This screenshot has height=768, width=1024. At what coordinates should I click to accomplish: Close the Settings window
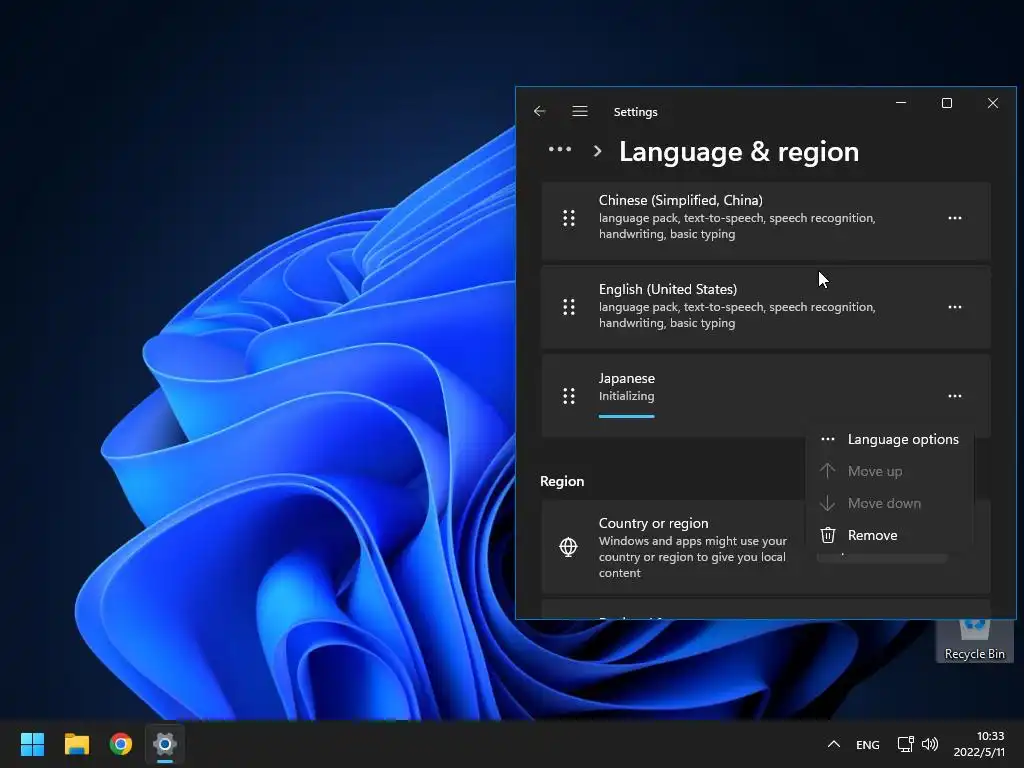993,103
